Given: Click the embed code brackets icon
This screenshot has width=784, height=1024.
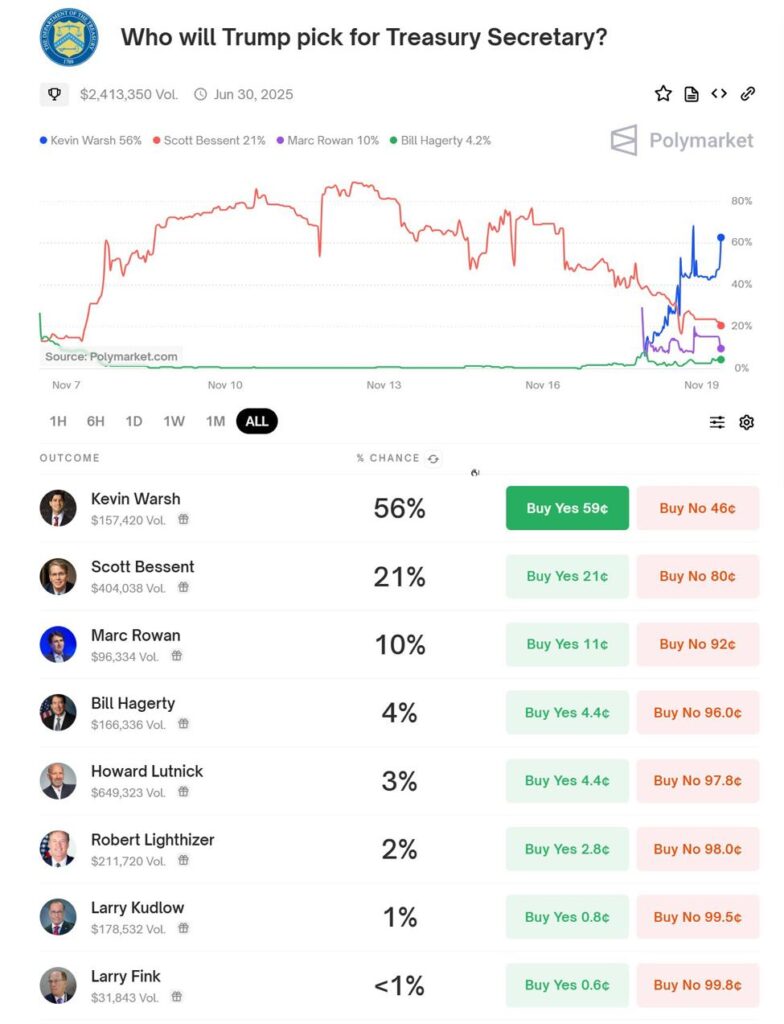Looking at the screenshot, I should (719, 93).
